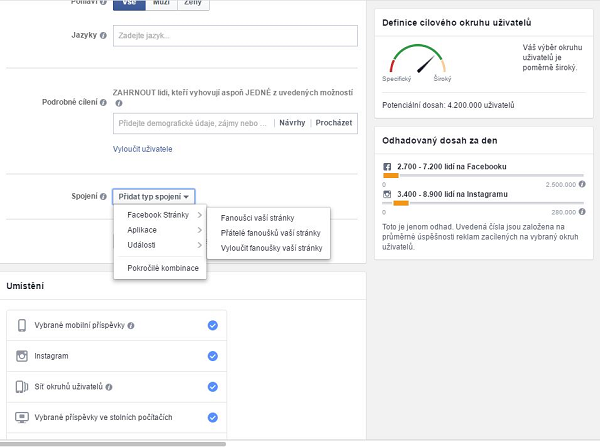Select Přátelé fanoušků vaší stránky option
The image size is (600, 447).
click(x=269, y=233)
